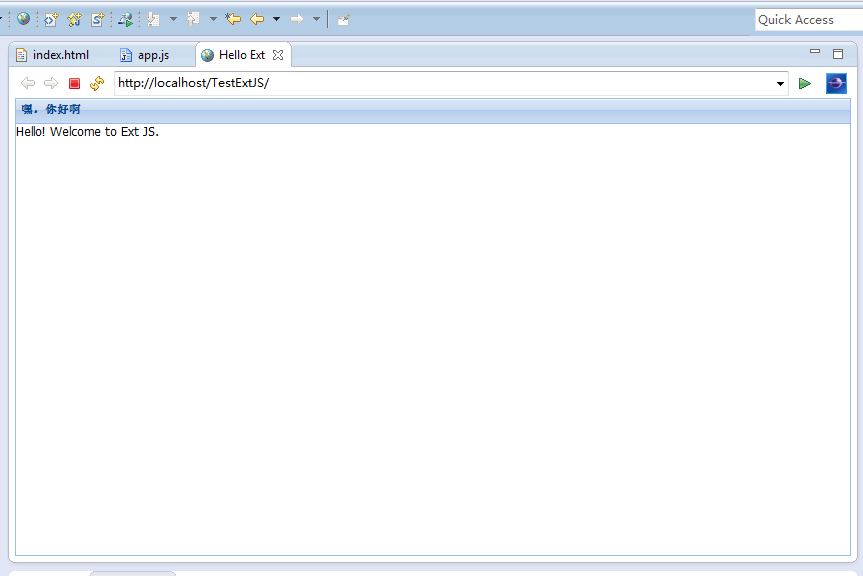Go back one page in the browser
Viewport: 863px width, 576px height.
coord(28,84)
